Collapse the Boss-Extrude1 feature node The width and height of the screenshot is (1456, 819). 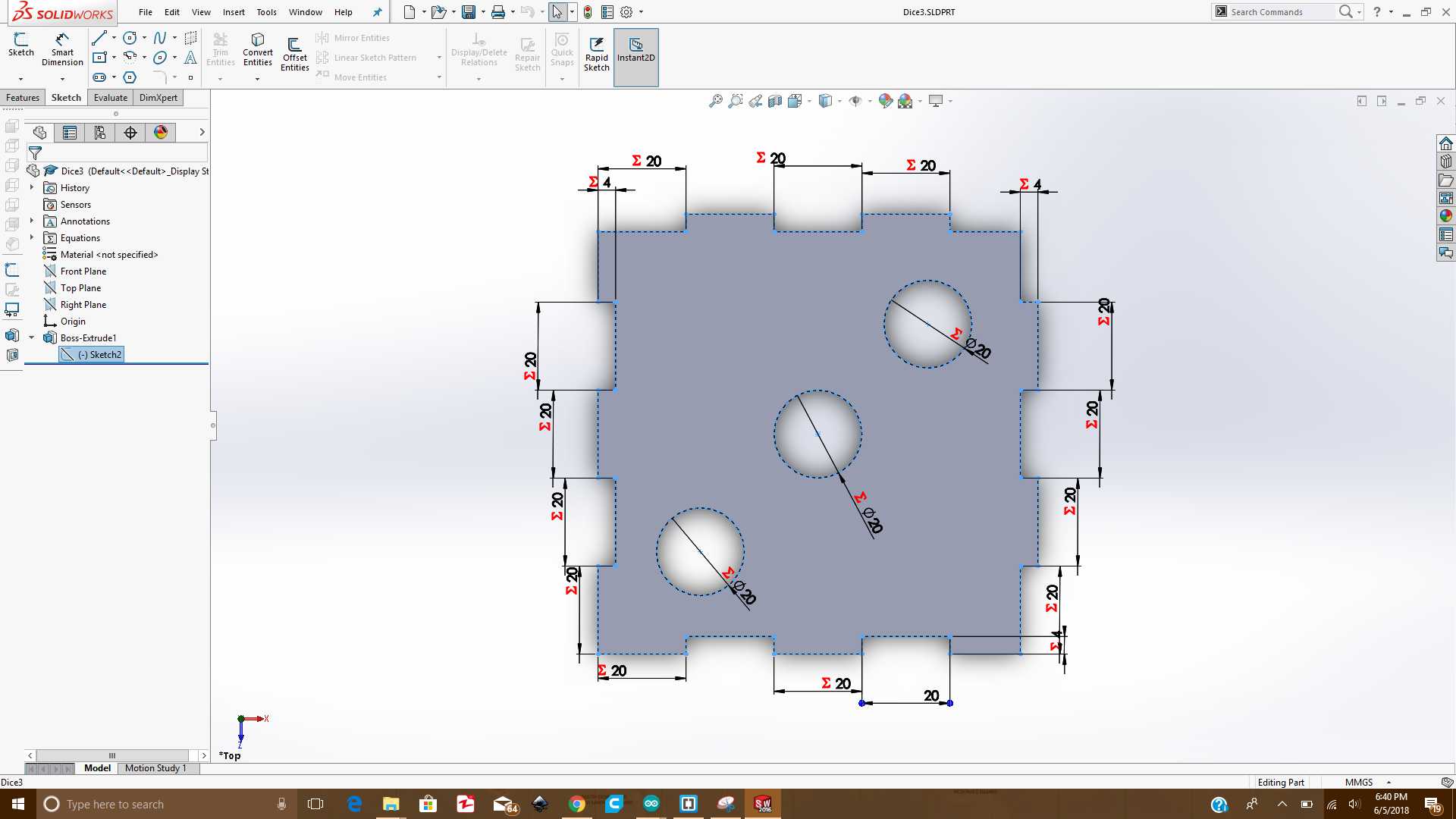pos(32,337)
